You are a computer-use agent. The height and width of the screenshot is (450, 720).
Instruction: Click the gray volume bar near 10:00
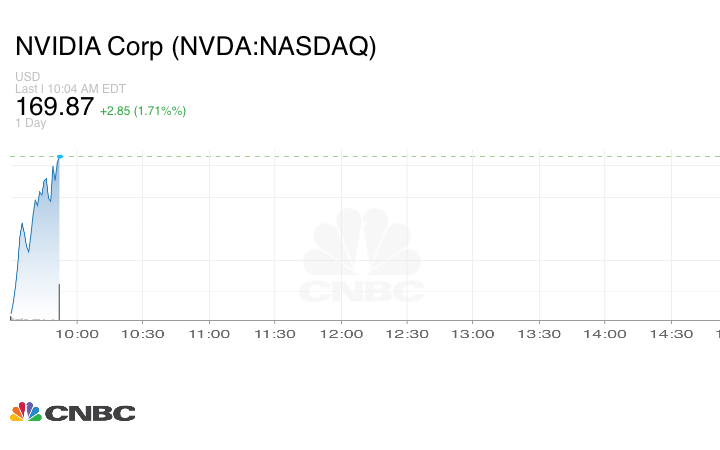click(60, 301)
